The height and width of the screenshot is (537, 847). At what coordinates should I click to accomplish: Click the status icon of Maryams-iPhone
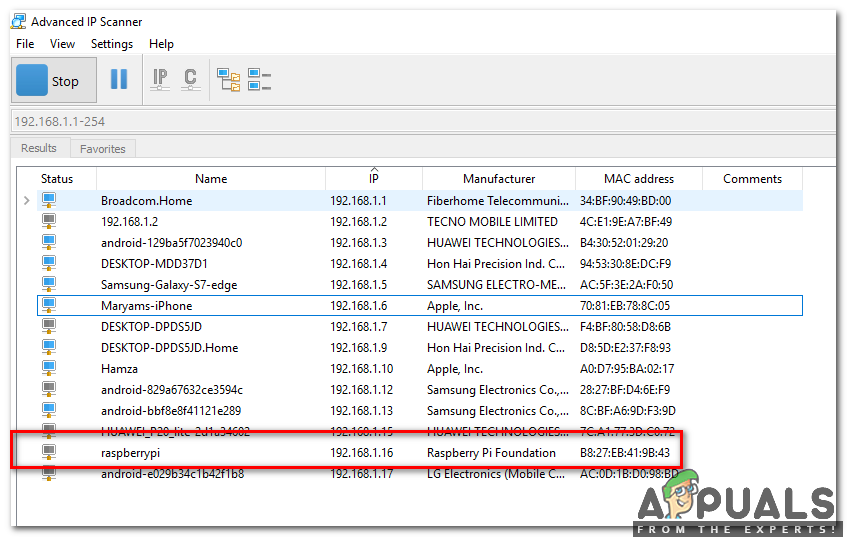pyautogui.click(x=48, y=306)
